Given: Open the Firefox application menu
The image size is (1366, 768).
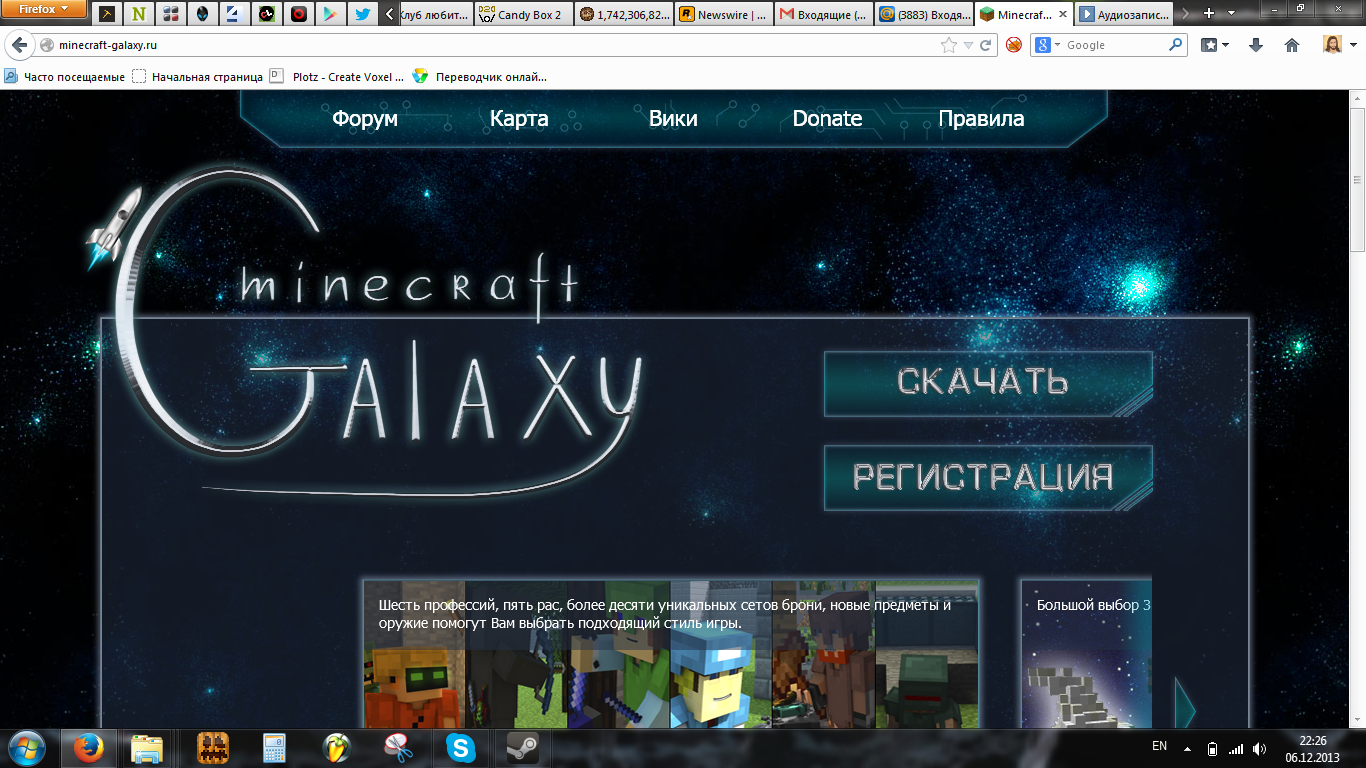Looking at the screenshot, I should [x=44, y=9].
